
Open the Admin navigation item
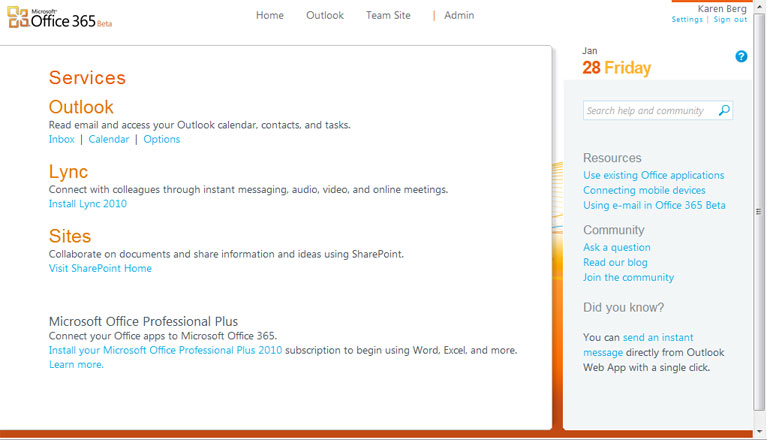coord(459,16)
